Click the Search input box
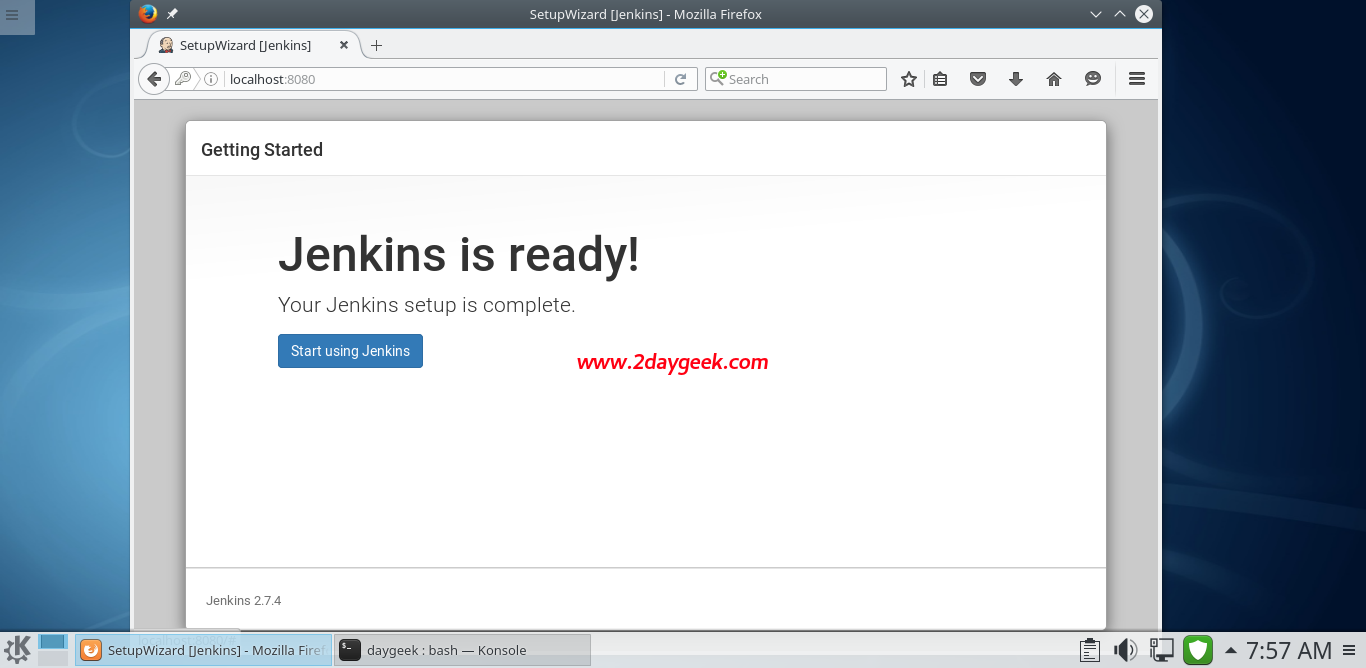This screenshot has height=668, width=1366. (x=796, y=79)
